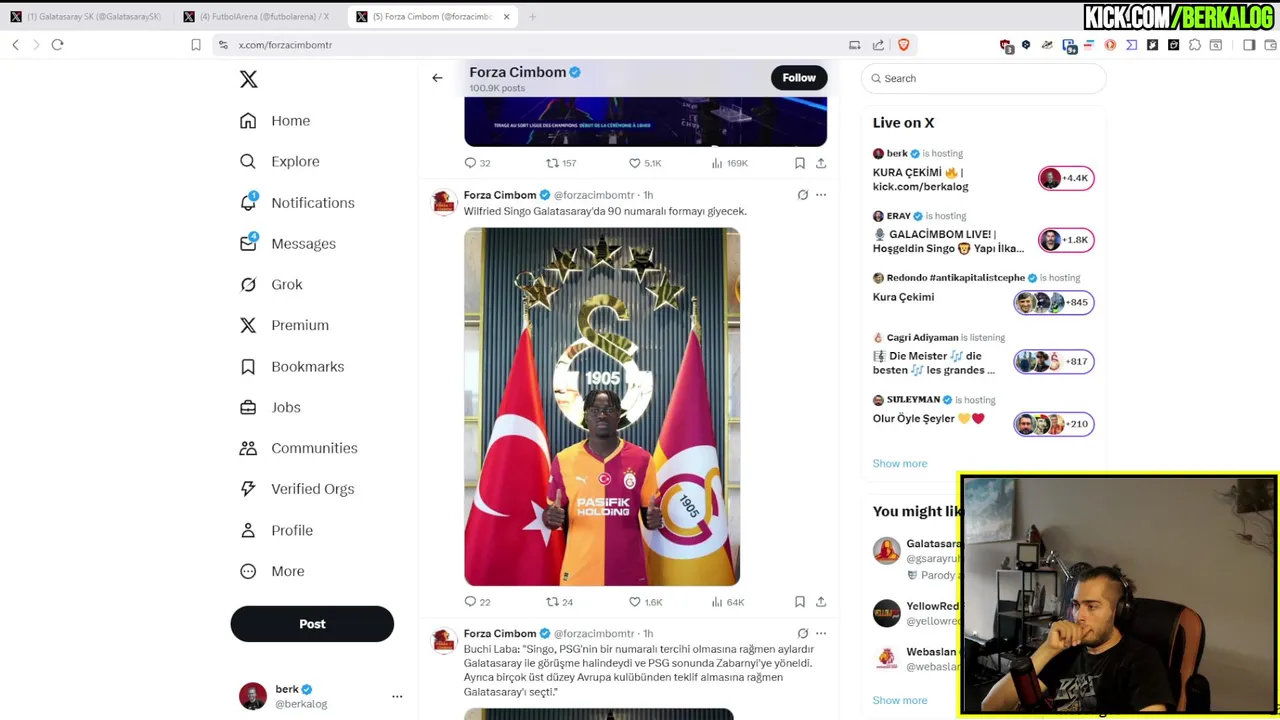Join berk's KURA ÇEKİMİ live space

(x=920, y=179)
